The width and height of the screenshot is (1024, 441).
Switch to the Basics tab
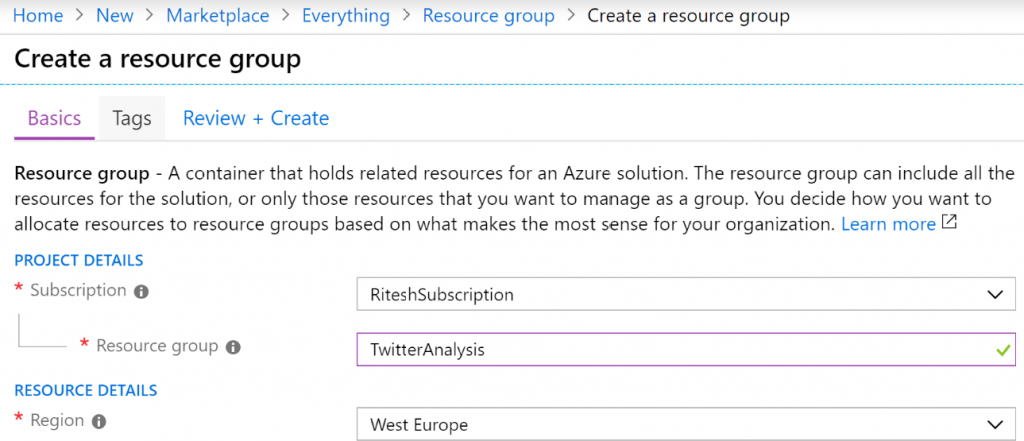[x=54, y=118]
